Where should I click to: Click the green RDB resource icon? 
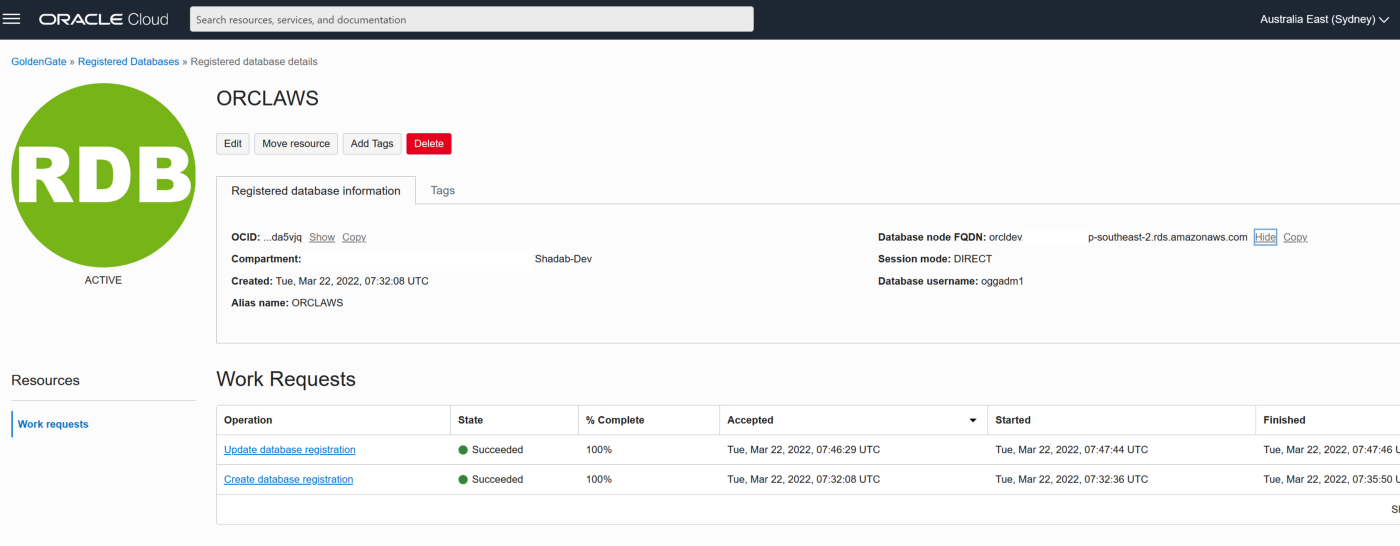(103, 175)
